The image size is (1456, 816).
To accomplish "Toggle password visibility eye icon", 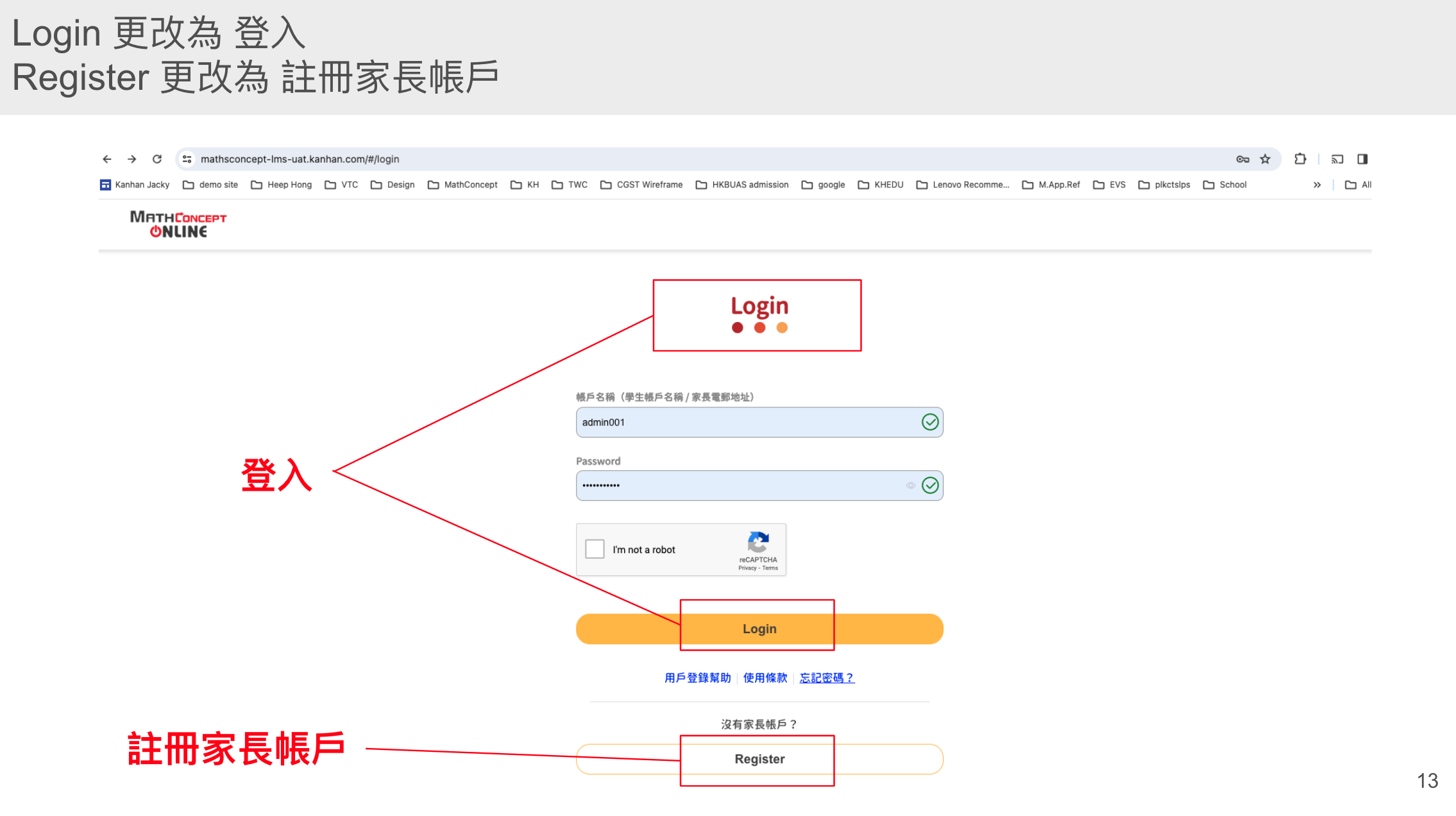I will point(910,486).
